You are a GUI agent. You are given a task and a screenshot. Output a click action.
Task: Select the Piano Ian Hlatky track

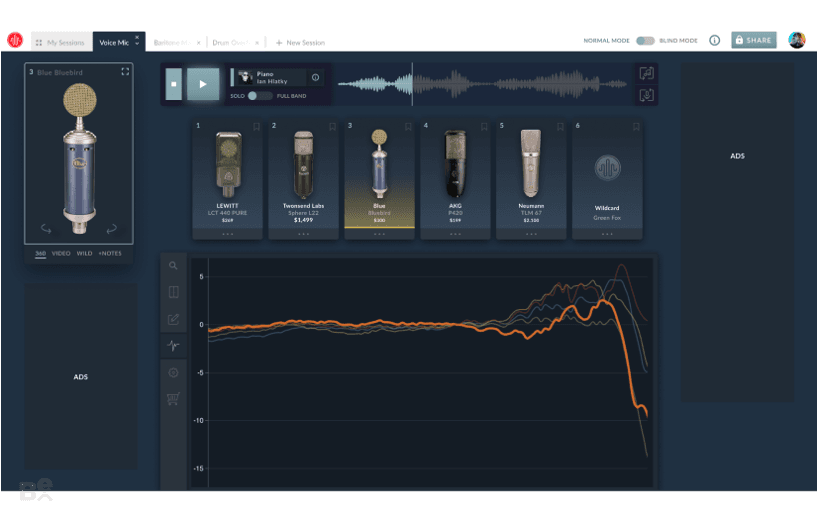click(271, 78)
